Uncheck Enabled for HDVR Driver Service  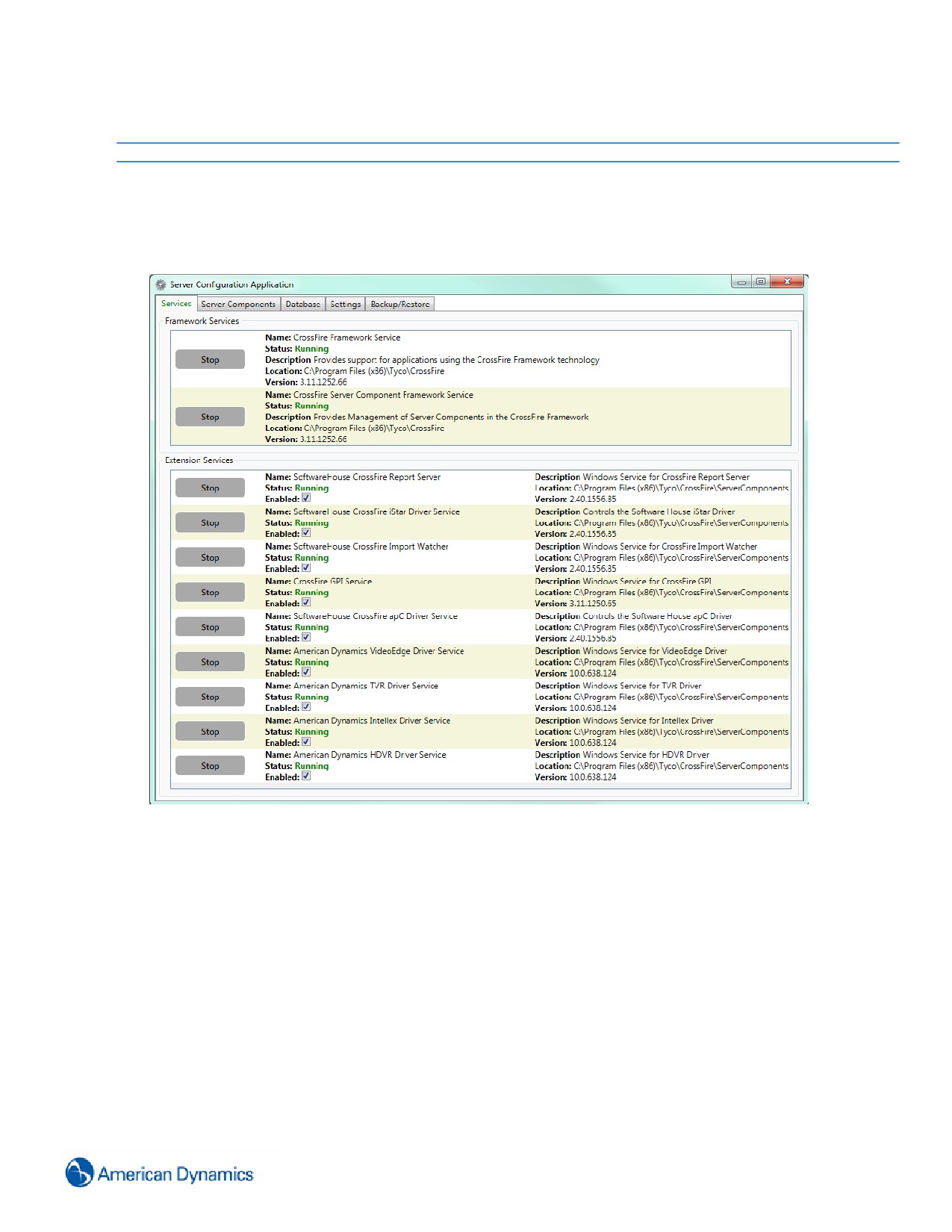[x=306, y=777]
